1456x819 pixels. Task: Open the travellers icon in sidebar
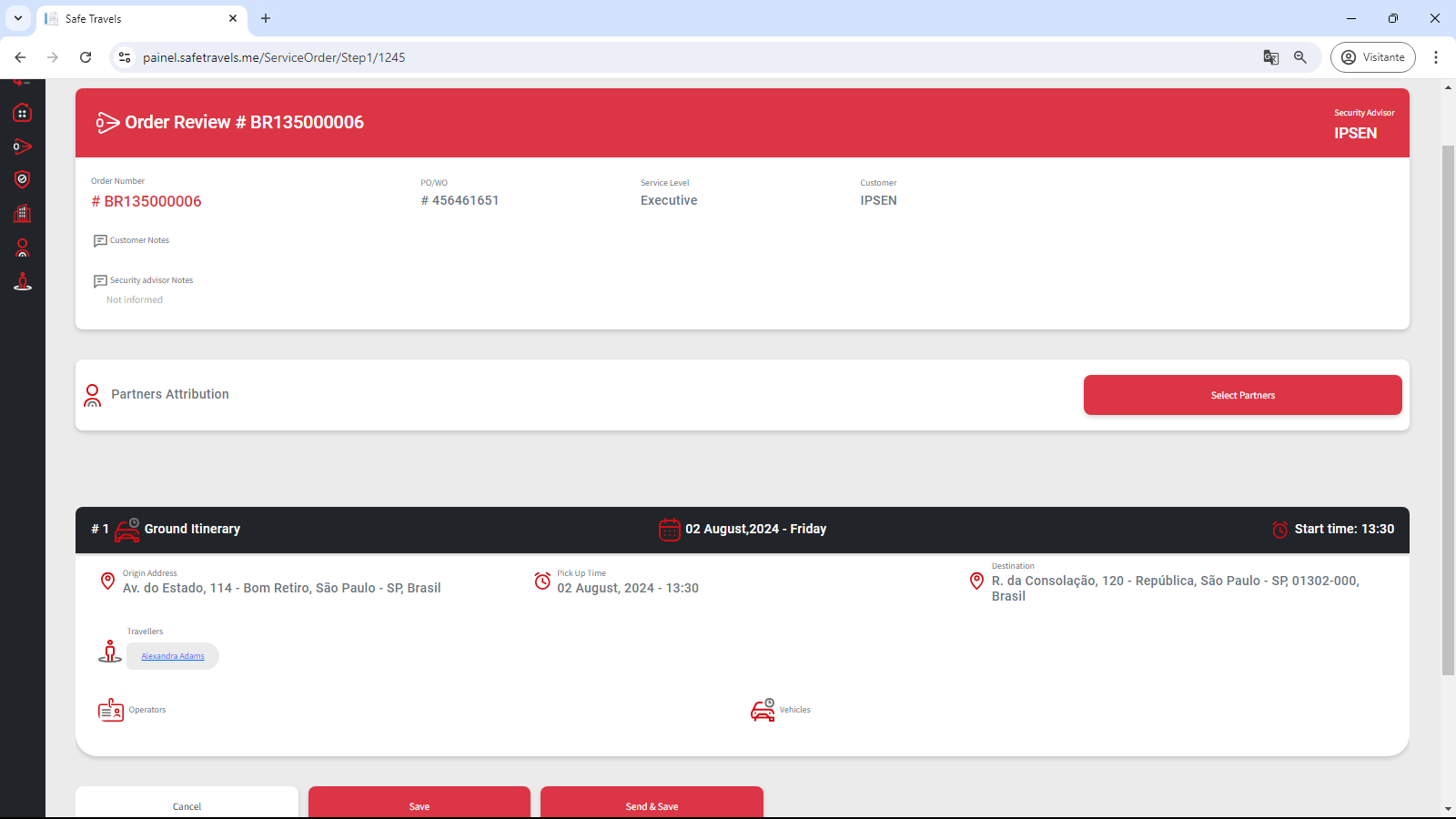(23, 282)
